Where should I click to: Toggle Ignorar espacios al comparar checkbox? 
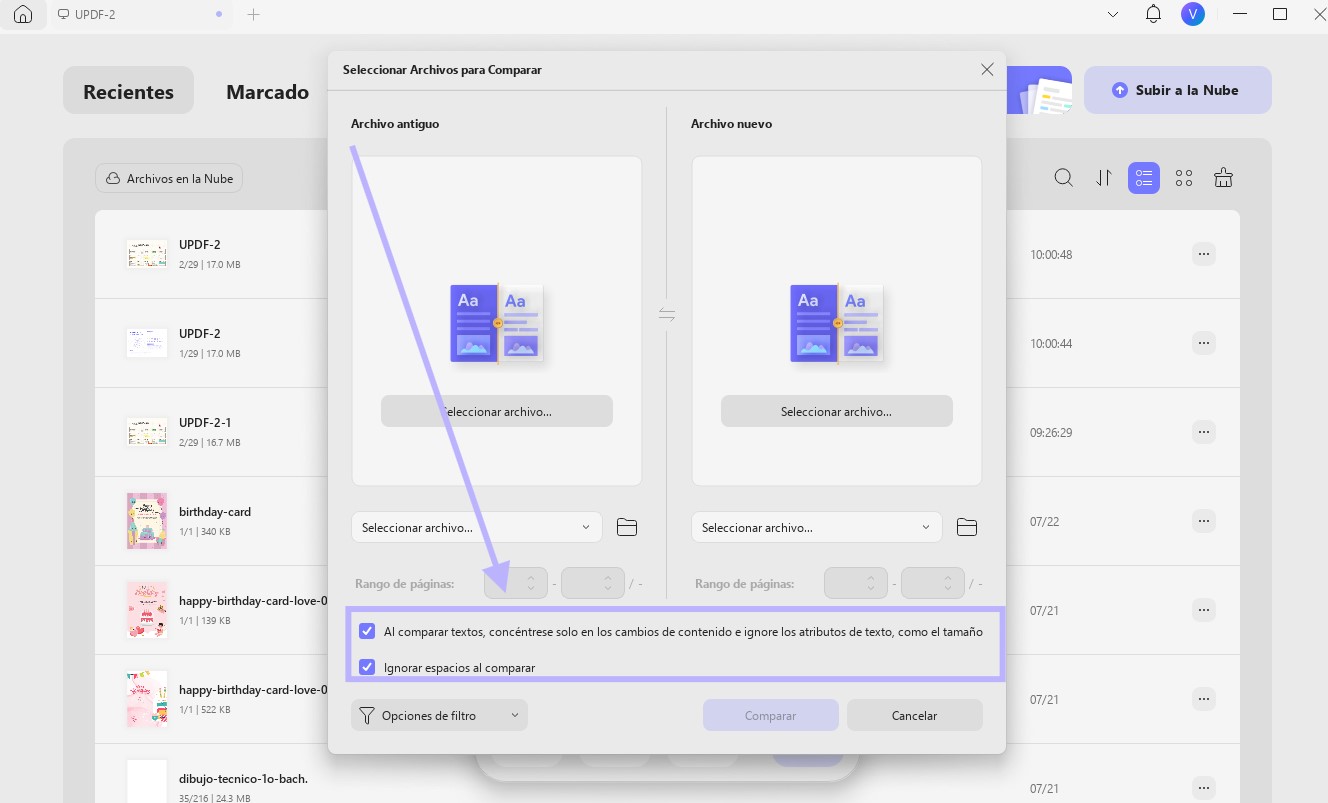pyautogui.click(x=367, y=667)
